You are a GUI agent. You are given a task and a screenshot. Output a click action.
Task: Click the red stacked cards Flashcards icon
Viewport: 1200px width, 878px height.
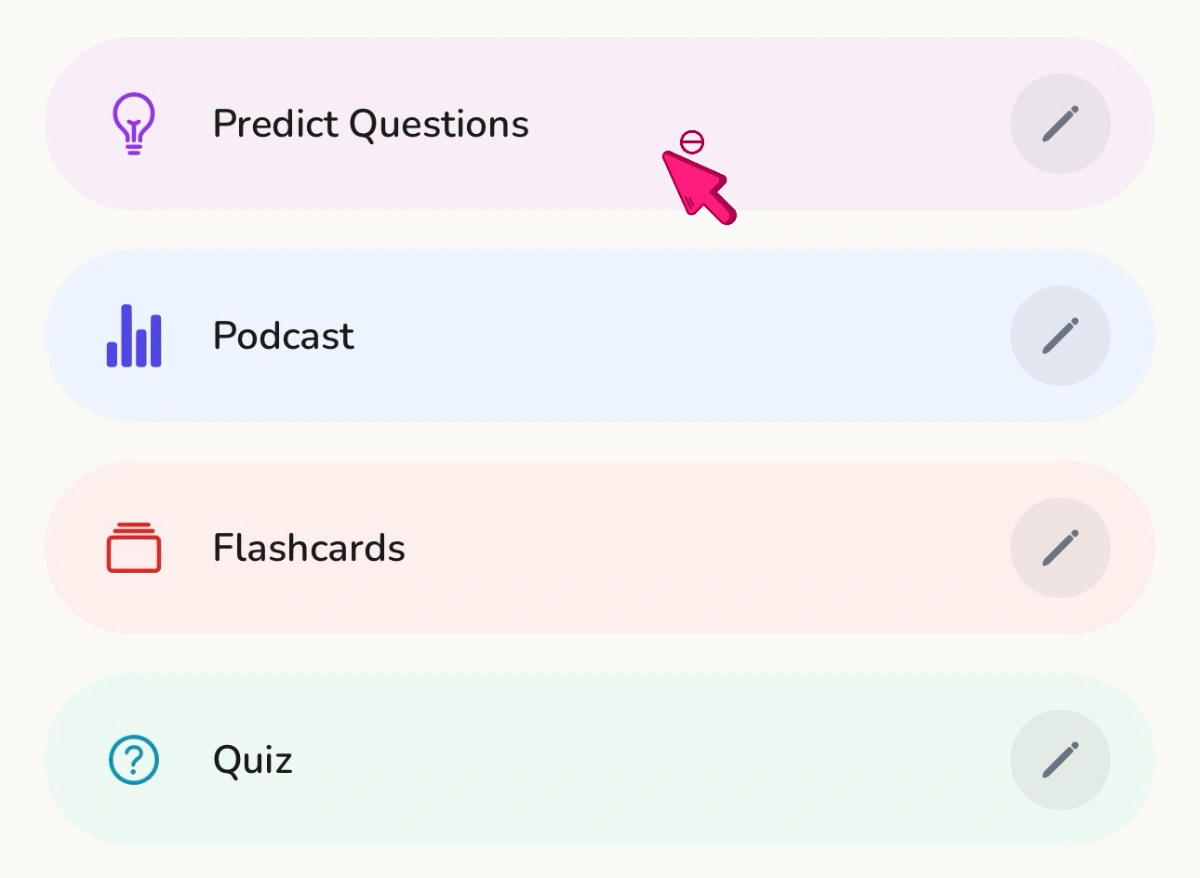134,548
